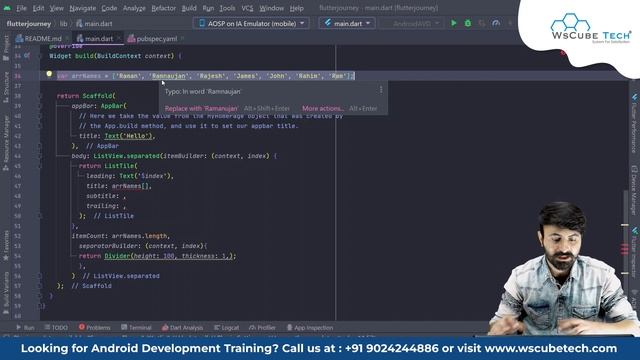Click the yellow lightbulb quick-fix icon
This screenshot has width=640, height=360.
pyautogui.click(x=49, y=74)
